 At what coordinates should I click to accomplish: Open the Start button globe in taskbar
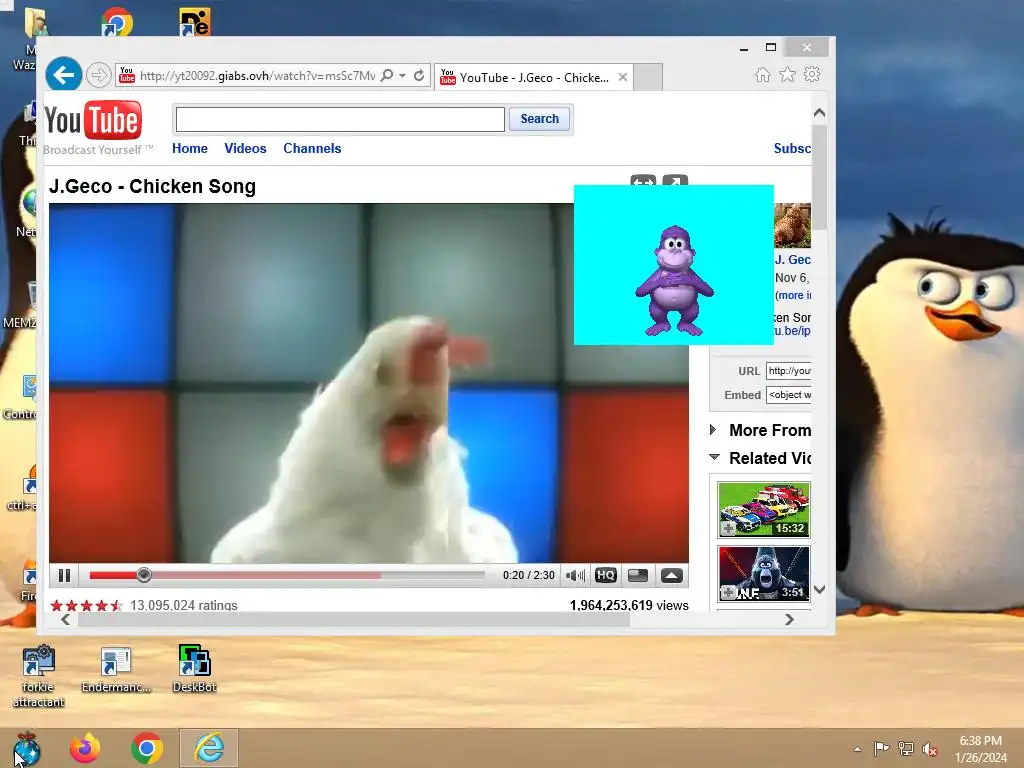[26, 748]
